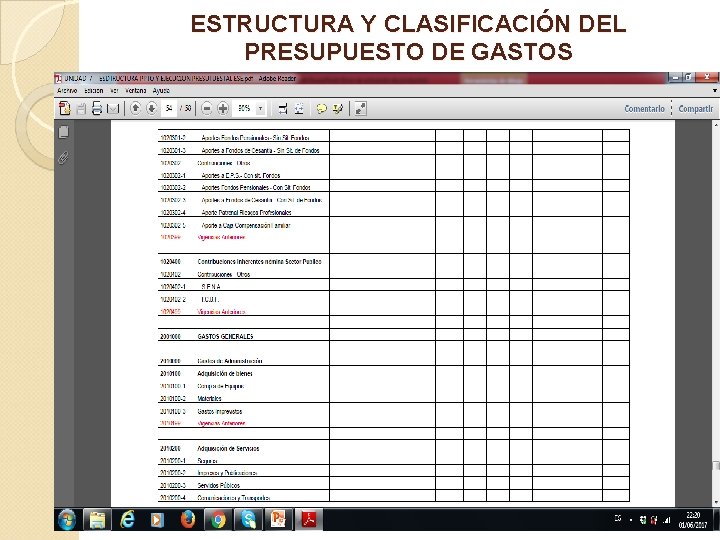Click the Adobe Reader taskbar icon

pos(309,520)
